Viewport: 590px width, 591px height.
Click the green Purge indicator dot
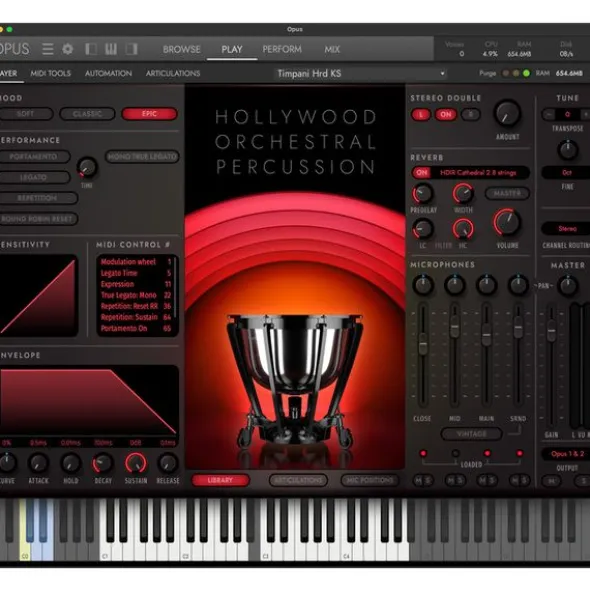click(x=526, y=73)
